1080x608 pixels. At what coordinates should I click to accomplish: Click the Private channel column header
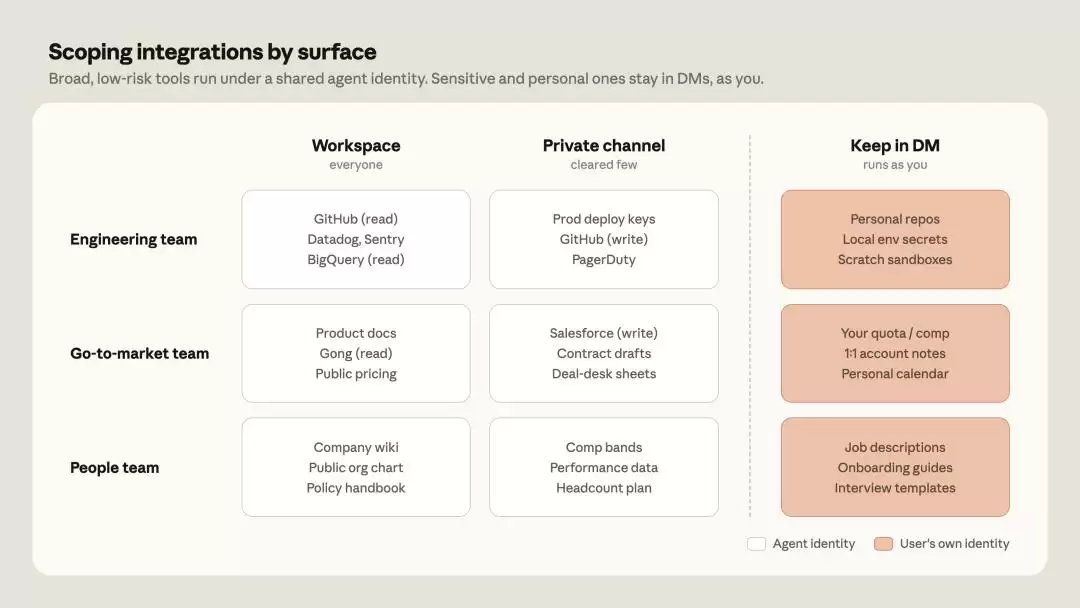[x=604, y=146]
